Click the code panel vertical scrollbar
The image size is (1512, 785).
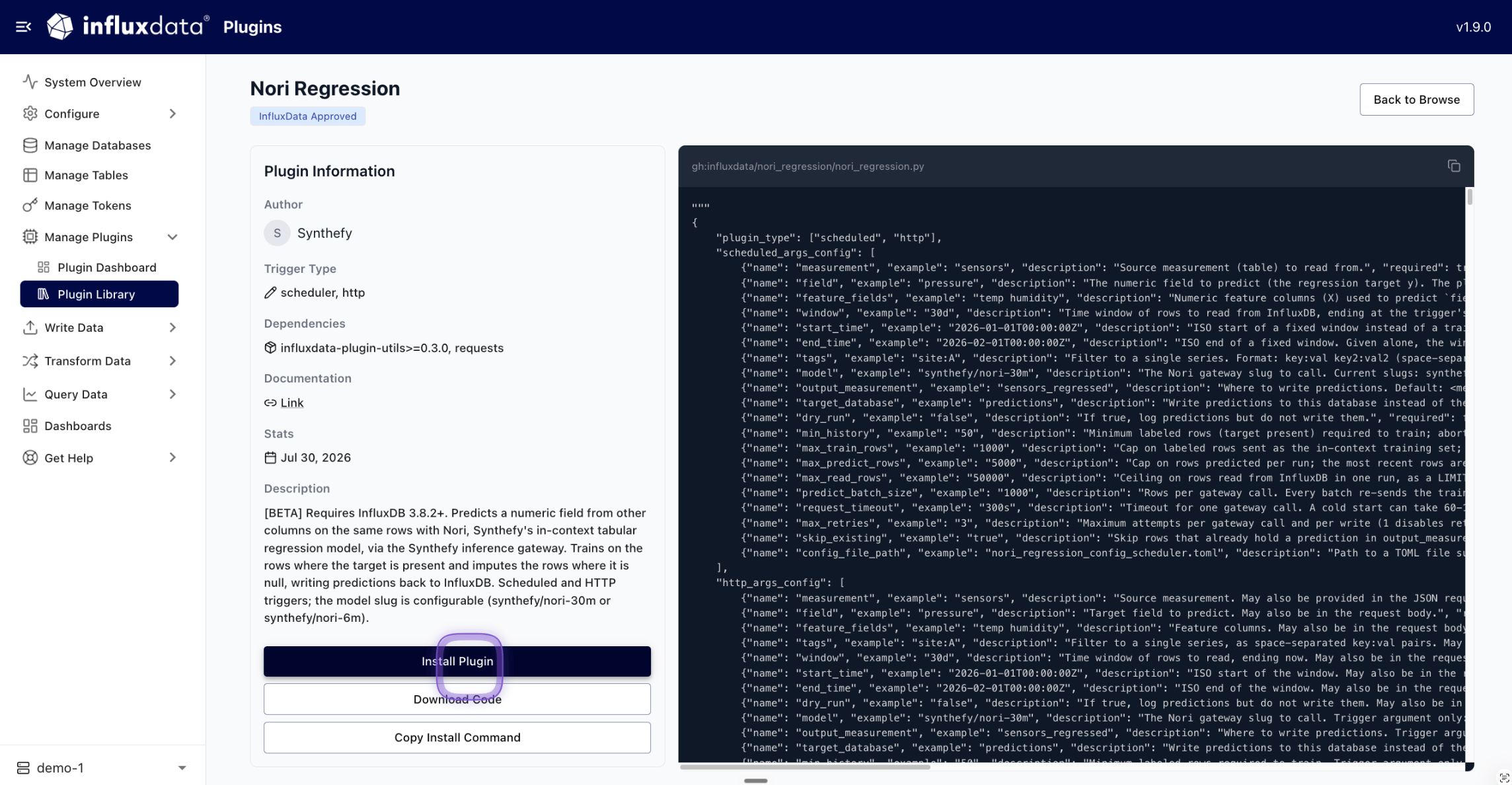coord(1470,197)
